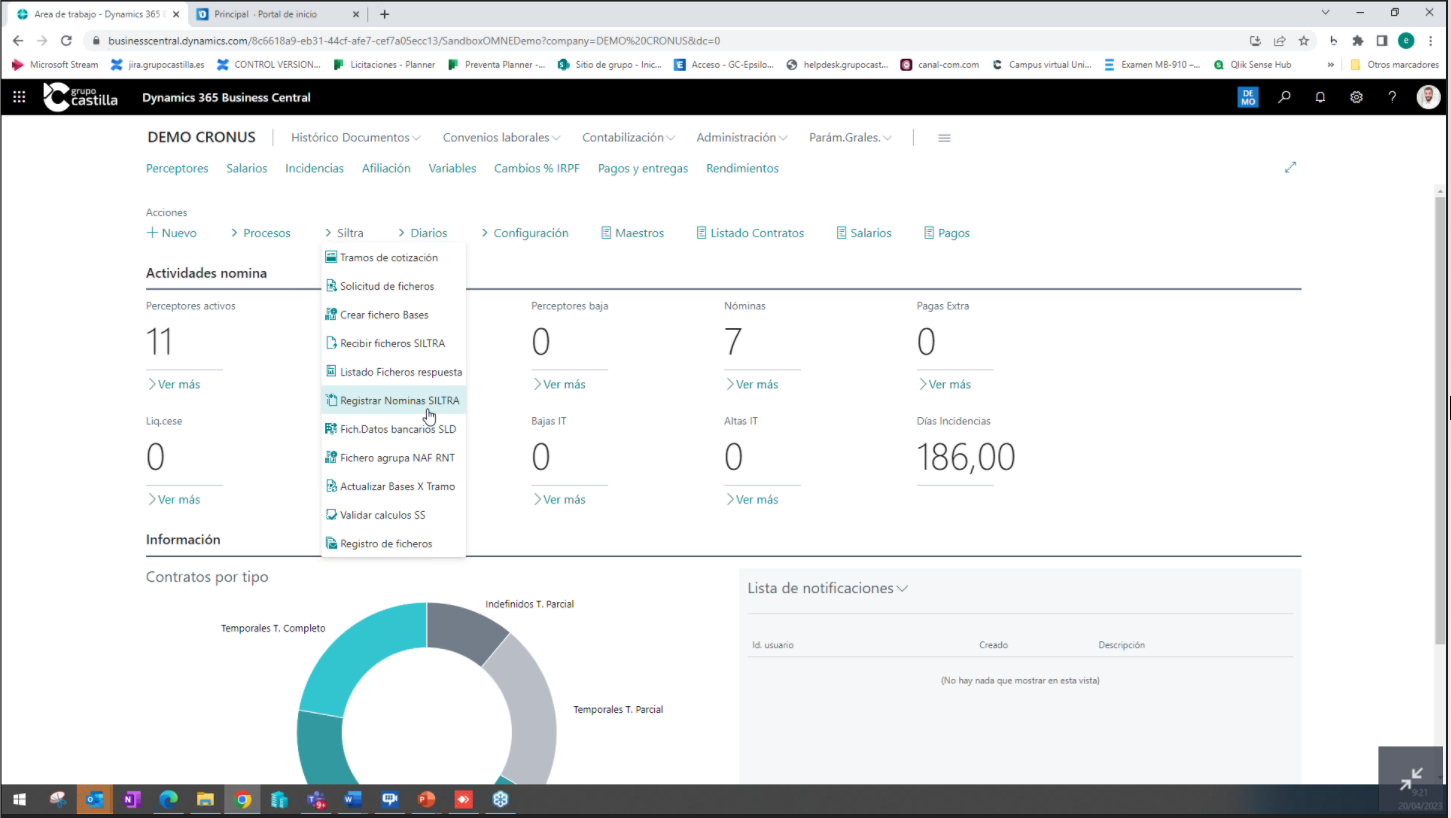This screenshot has width=1451, height=818.
Task: Open PowerPoint from the Windows taskbar
Action: pos(426,800)
